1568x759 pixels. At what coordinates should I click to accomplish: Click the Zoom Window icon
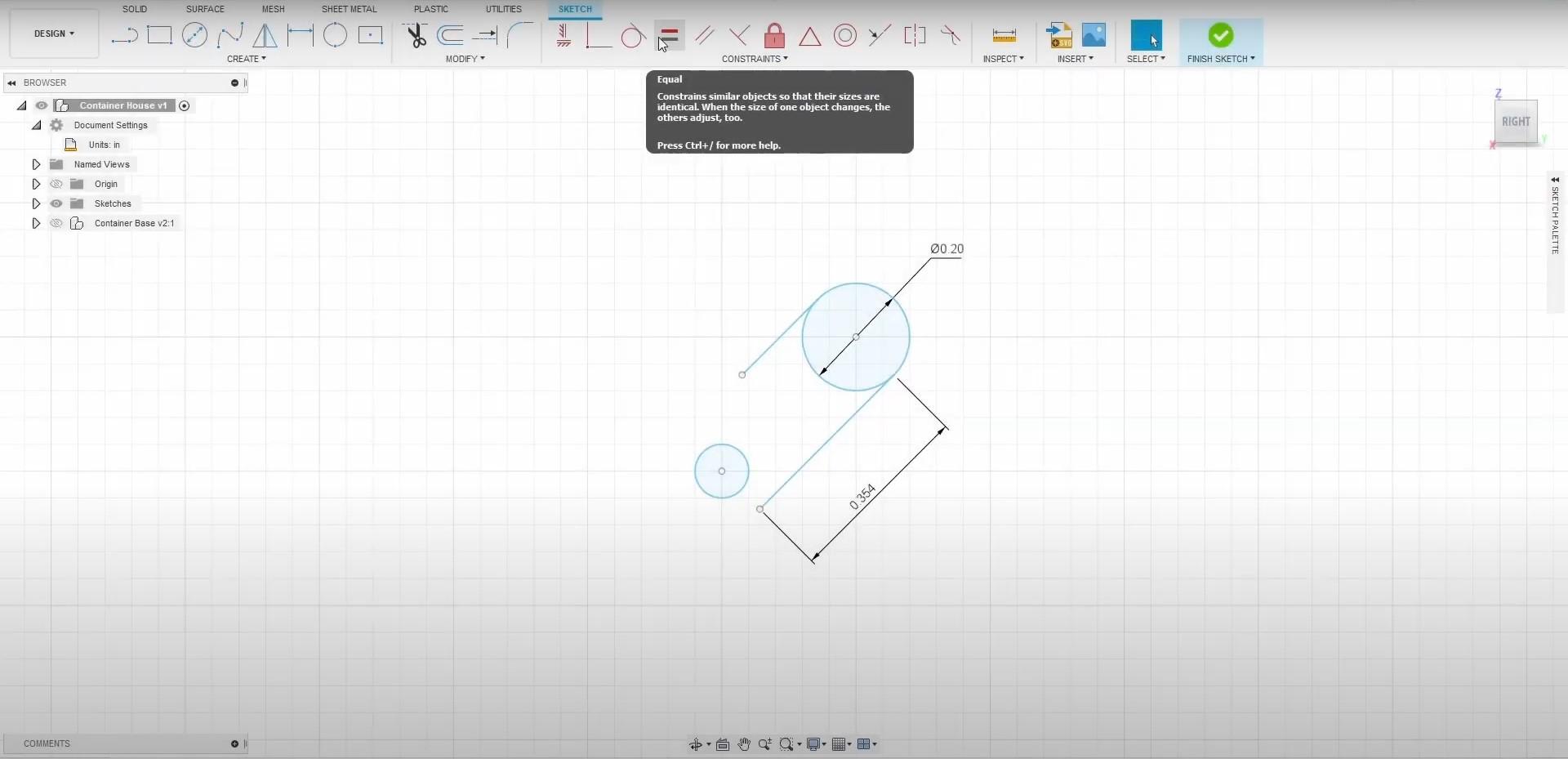tap(786, 744)
